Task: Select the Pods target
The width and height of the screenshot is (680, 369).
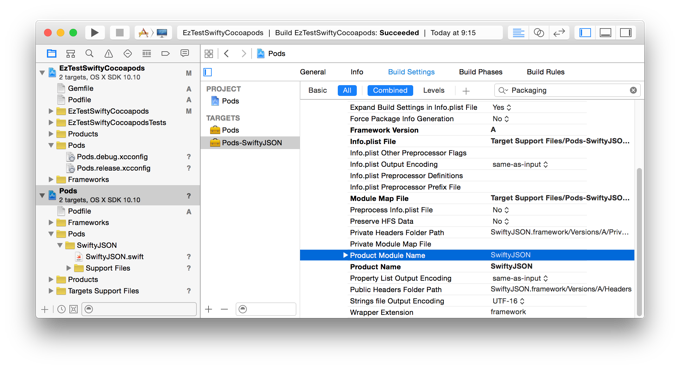Action: [x=225, y=130]
